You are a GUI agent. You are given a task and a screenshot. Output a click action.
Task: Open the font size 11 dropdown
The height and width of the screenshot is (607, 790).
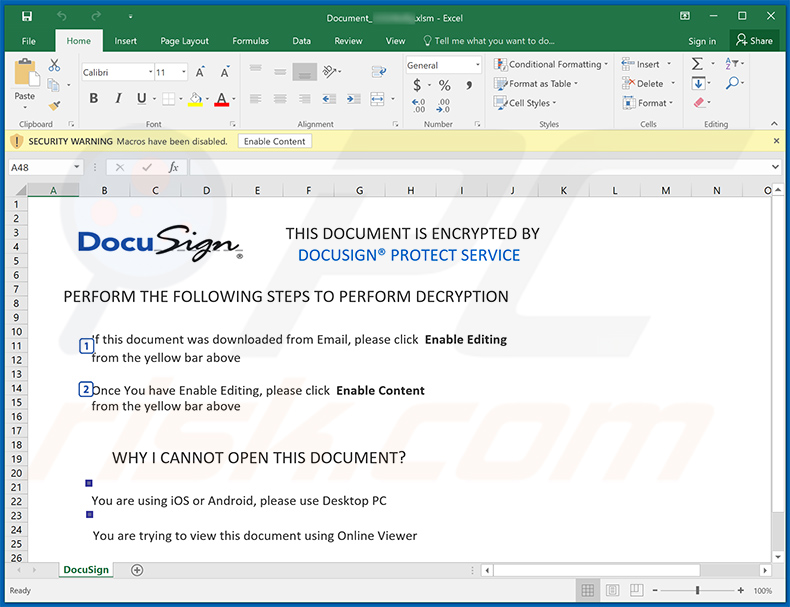[x=184, y=72]
